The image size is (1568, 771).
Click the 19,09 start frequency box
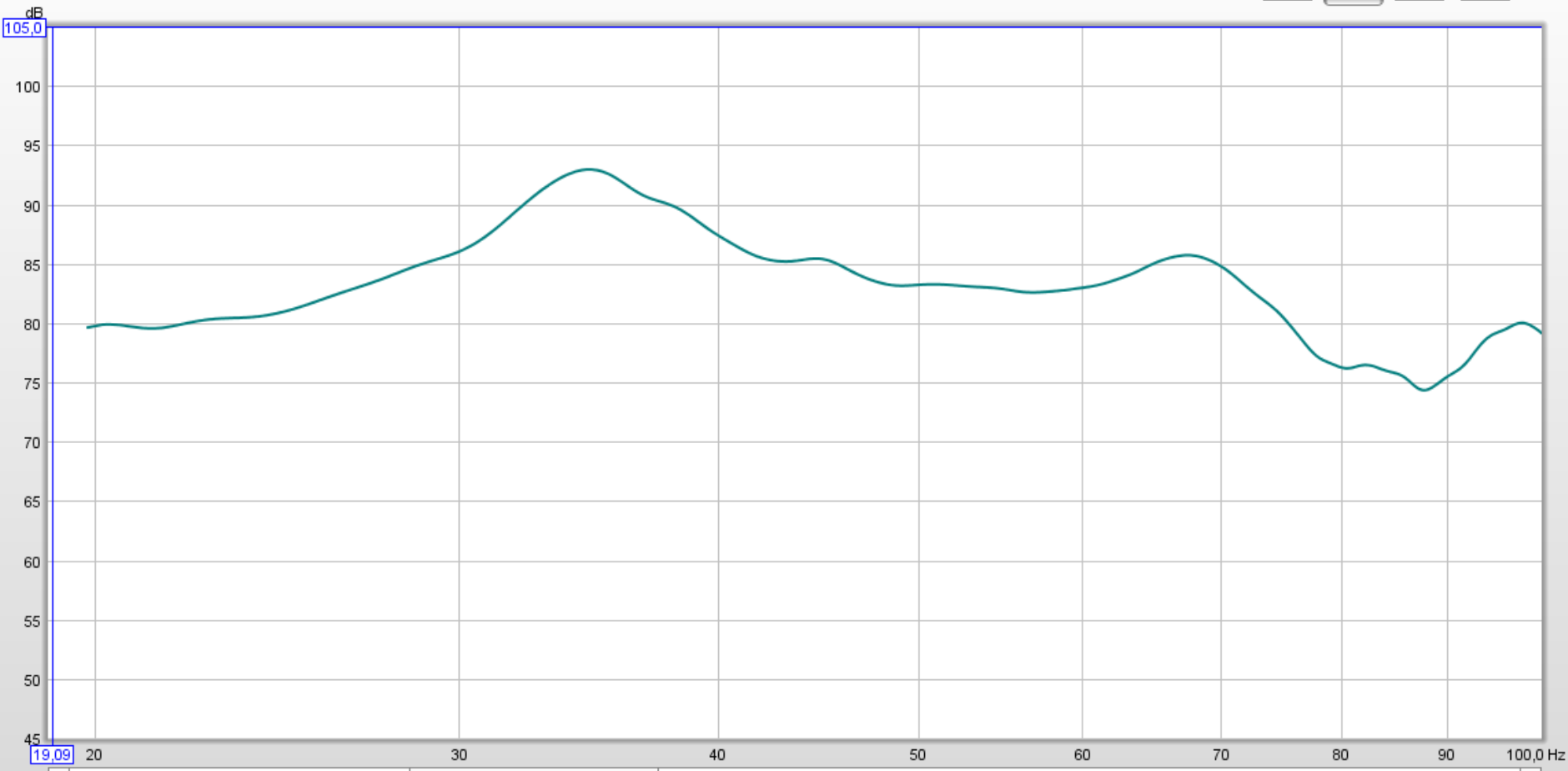click(x=52, y=755)
